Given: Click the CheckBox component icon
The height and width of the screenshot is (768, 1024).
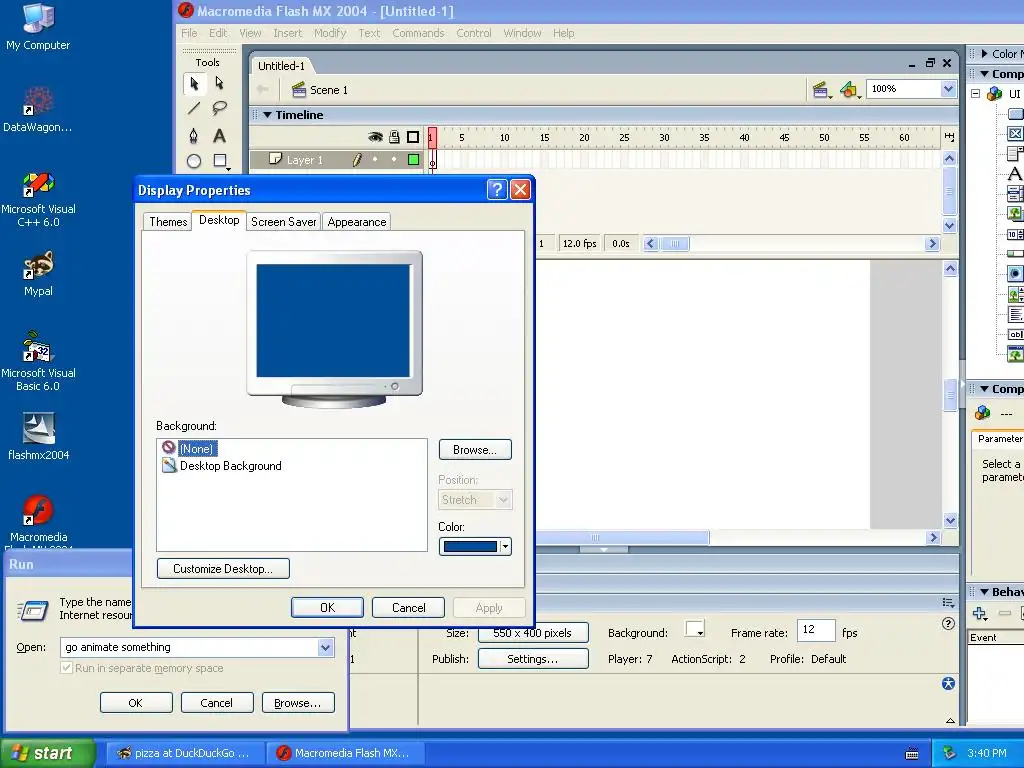Looking at the screenshot, I should tap(1016, 134).
